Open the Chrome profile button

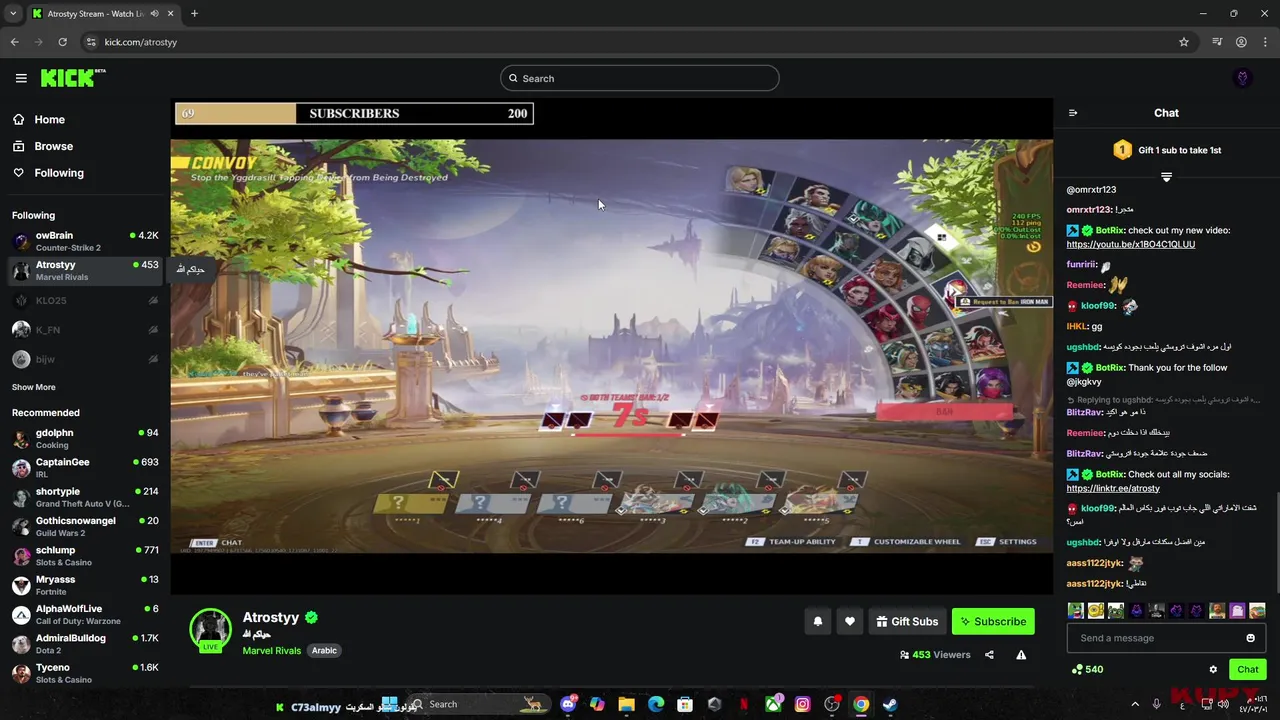point(1241,42)
